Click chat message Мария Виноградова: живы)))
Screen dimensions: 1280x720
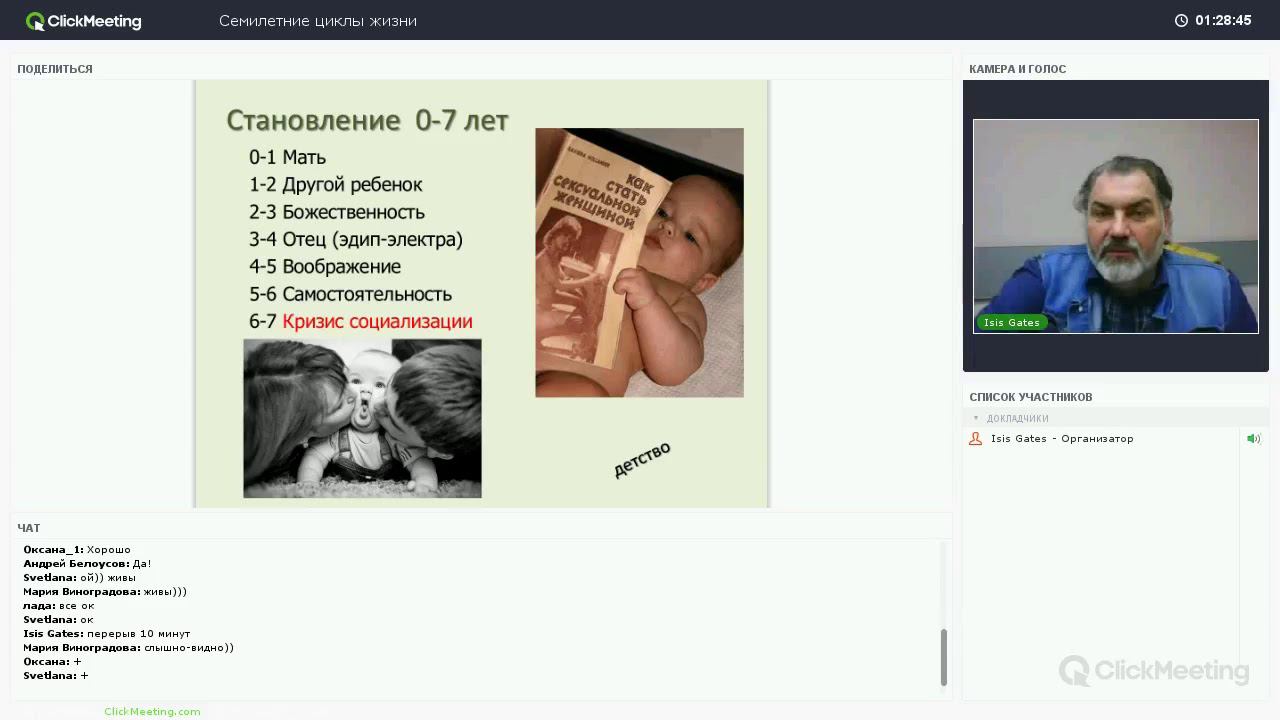pyautogui.click(x=105, y=592)
